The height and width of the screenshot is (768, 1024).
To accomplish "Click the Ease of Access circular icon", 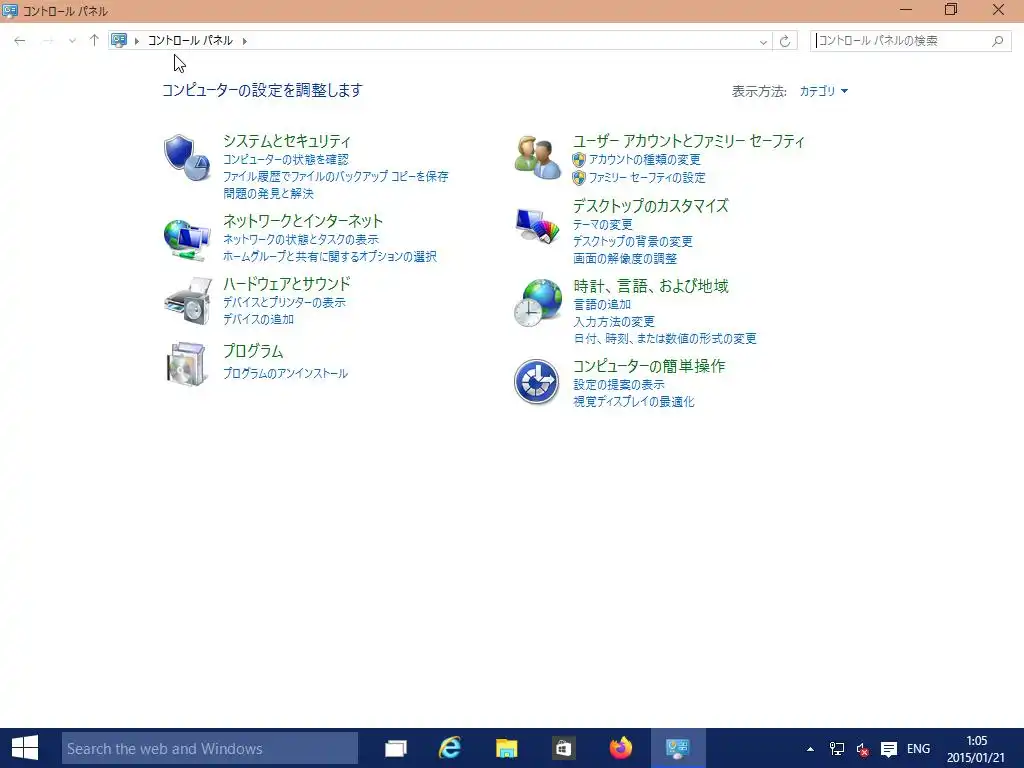I will pyautogui.click(x=536, y=382).
